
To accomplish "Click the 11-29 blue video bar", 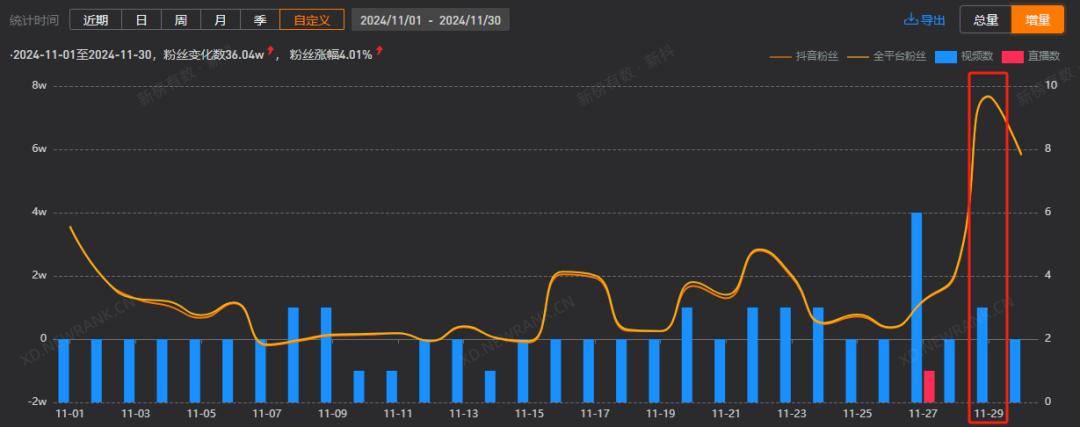I will [982, 355].
